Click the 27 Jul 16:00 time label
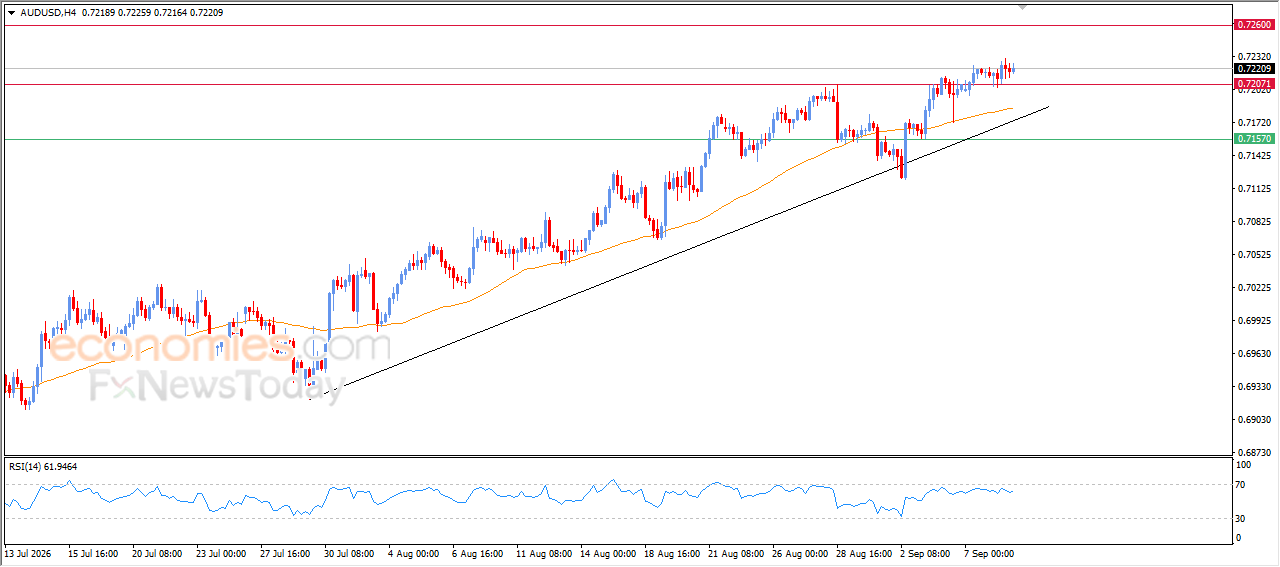The image size is (1280, 567). pos(285,553)
